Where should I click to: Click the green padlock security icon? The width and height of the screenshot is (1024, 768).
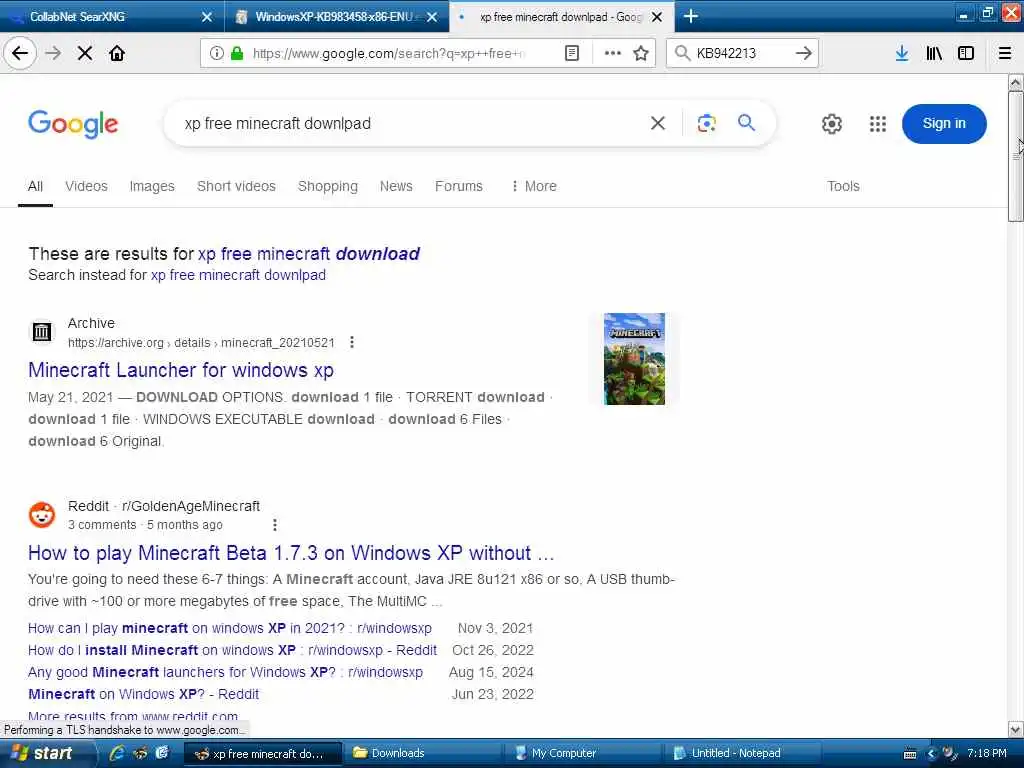(x=238, y=53)
